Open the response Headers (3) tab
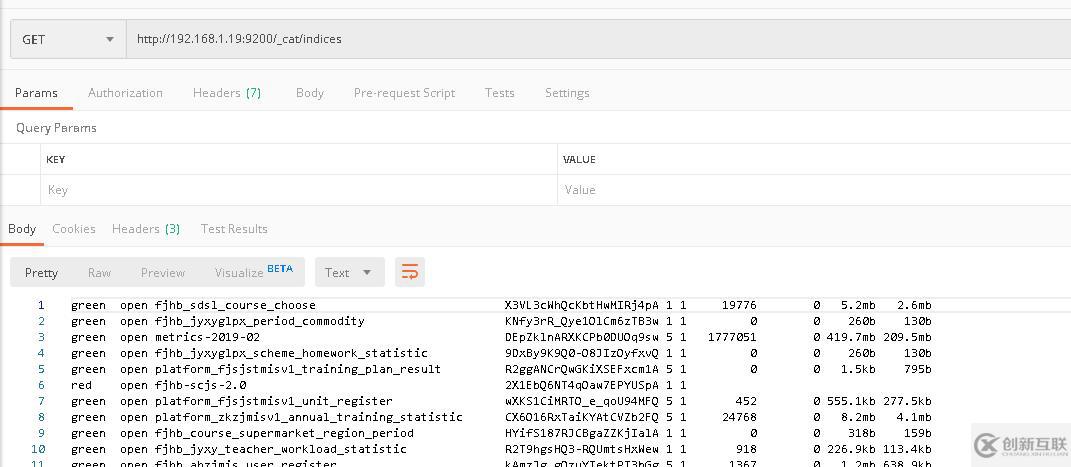The height and width of the screenshot is (467, 1071). [146, 229]
